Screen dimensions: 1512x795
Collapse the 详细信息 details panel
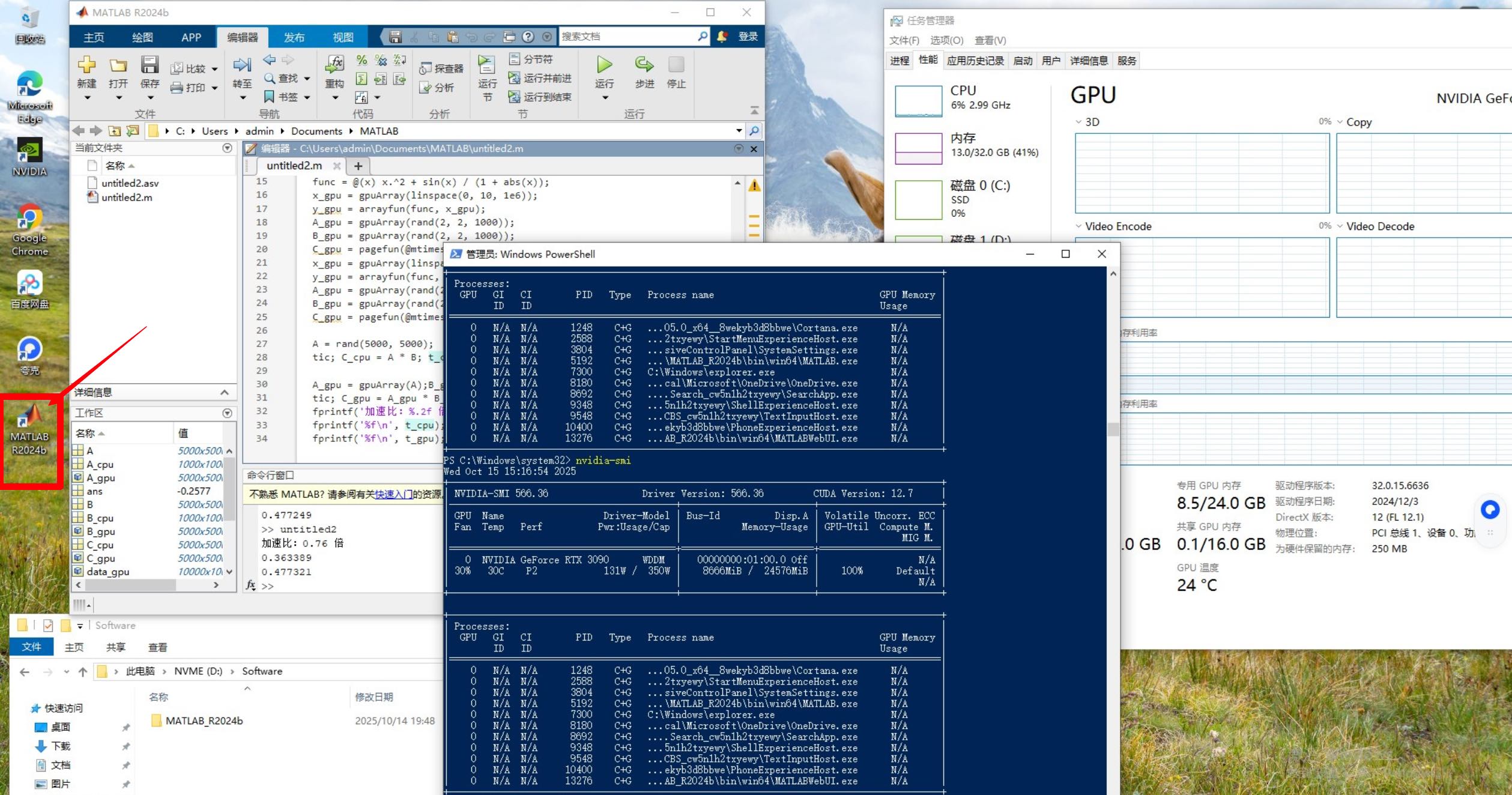click(225, 392)
